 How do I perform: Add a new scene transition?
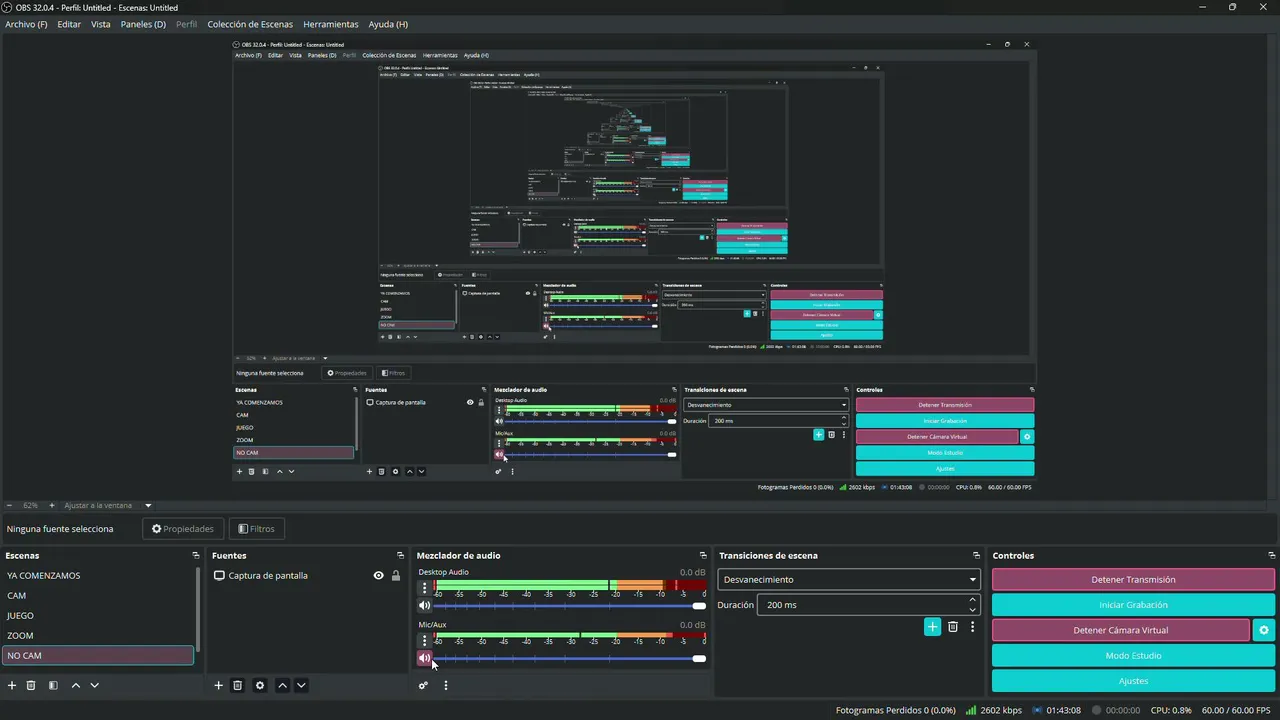(932, 627)
